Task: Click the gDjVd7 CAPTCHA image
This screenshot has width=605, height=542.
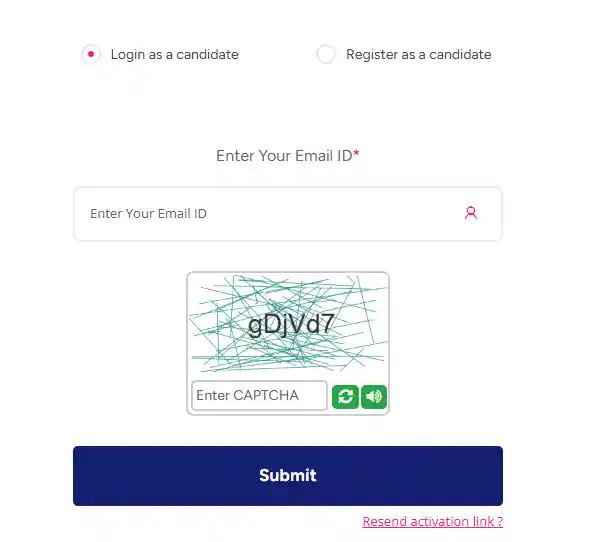Action: (x=288, y=324)
